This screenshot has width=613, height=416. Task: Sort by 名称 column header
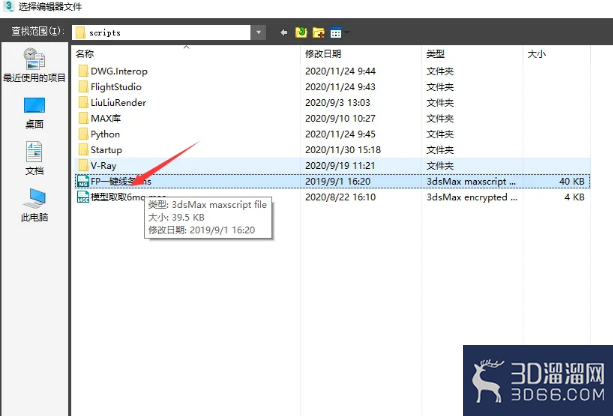tap(85, 54)
